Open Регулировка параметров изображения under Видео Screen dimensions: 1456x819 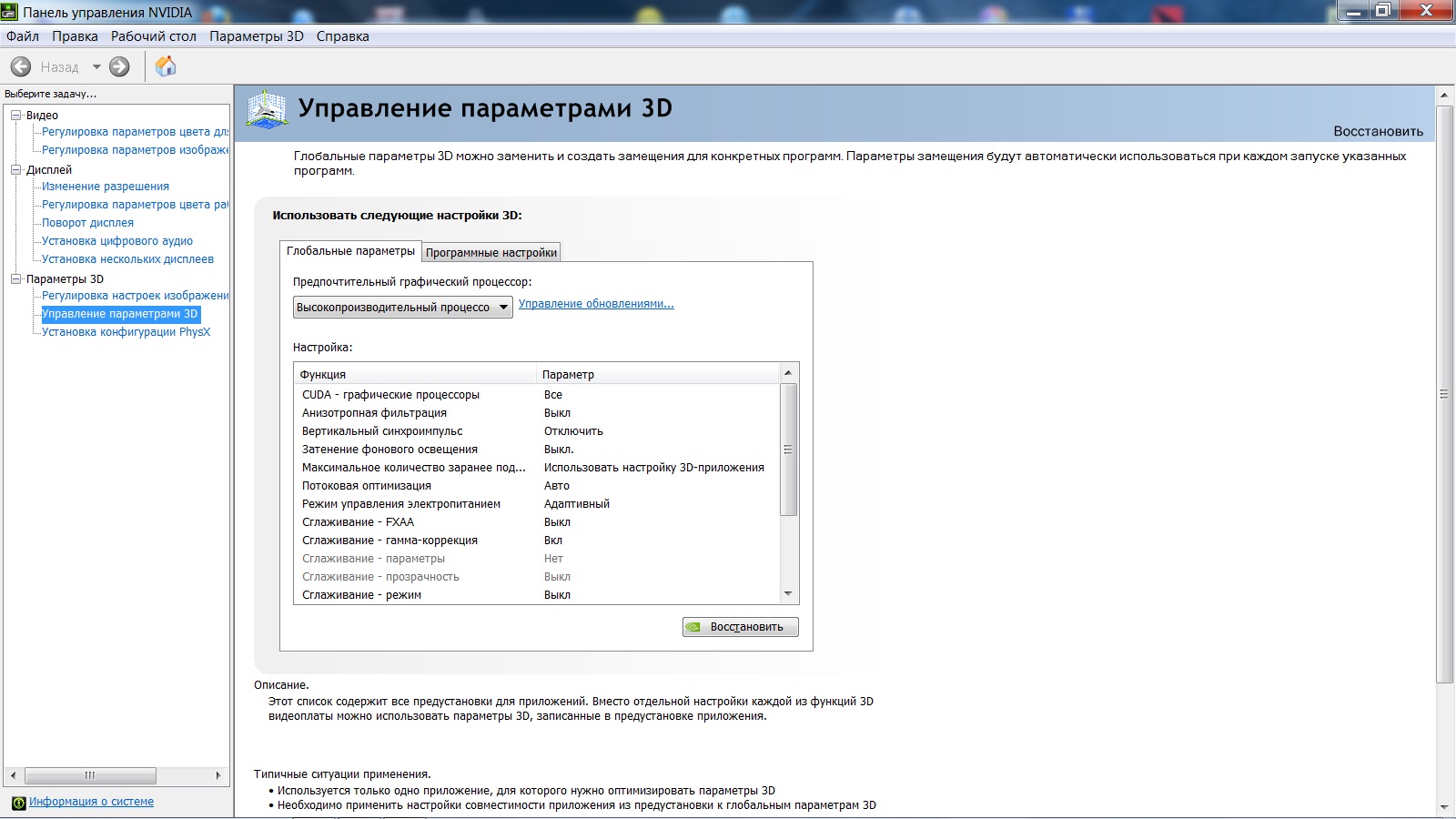[136, 150]
